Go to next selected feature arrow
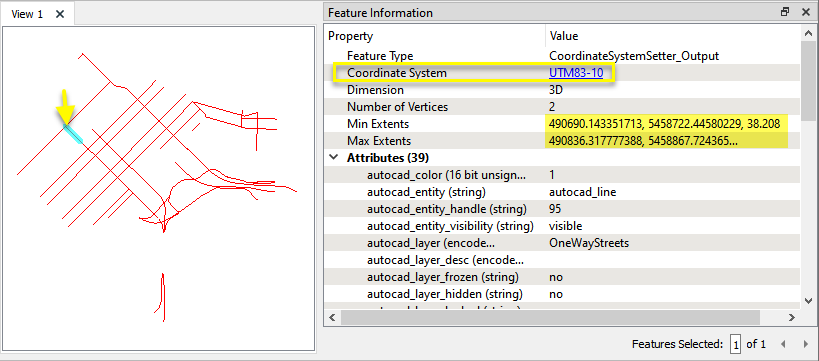This screenshot has height=361, width=819. (x=805, y=344)
